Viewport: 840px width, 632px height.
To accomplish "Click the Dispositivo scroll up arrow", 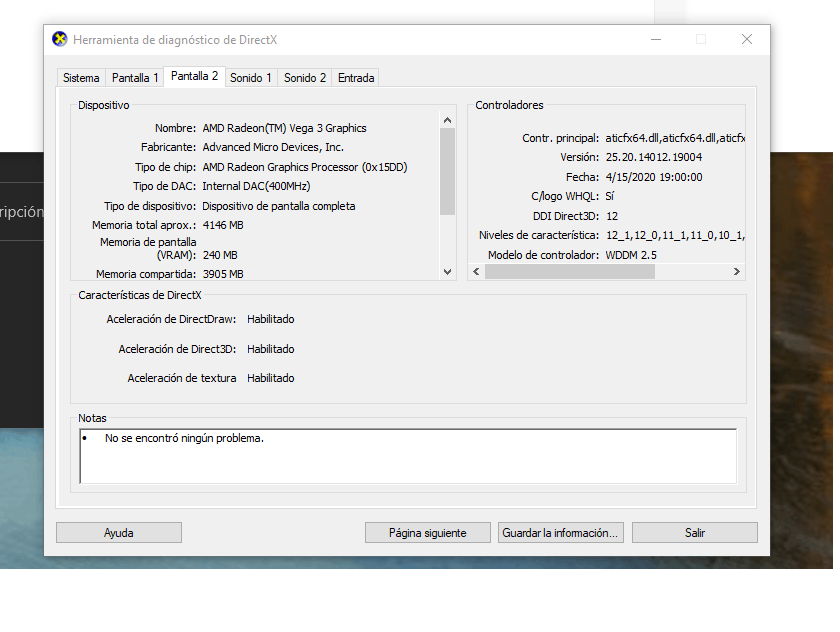I will (447, 120).
